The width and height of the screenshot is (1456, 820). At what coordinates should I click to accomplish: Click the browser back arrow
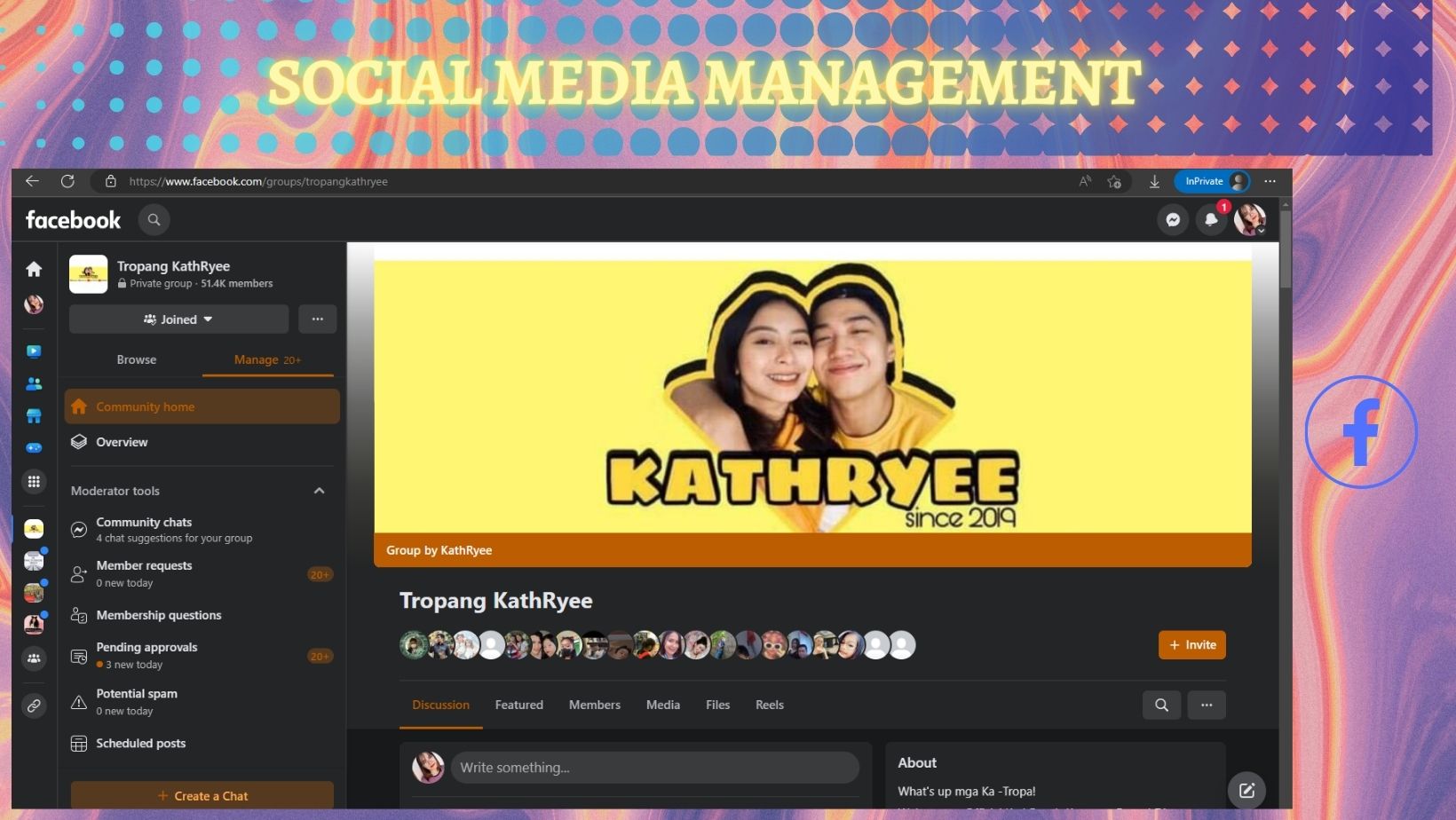tap(33, 181)
